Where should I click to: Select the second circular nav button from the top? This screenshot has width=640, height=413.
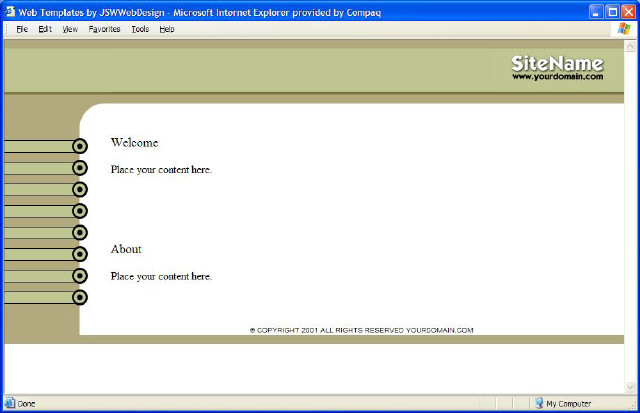(x=80, y=168)
